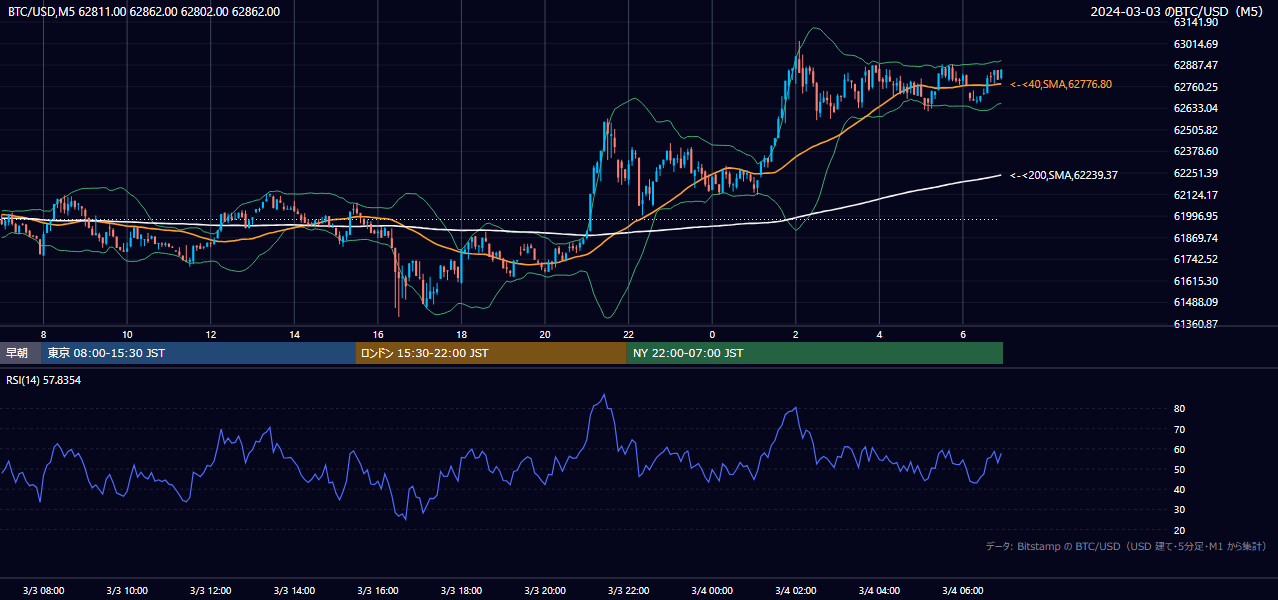Click the 3/4 02:00 time label
The width and height of the screenshot is (1278, 600).
click(796, 590)
